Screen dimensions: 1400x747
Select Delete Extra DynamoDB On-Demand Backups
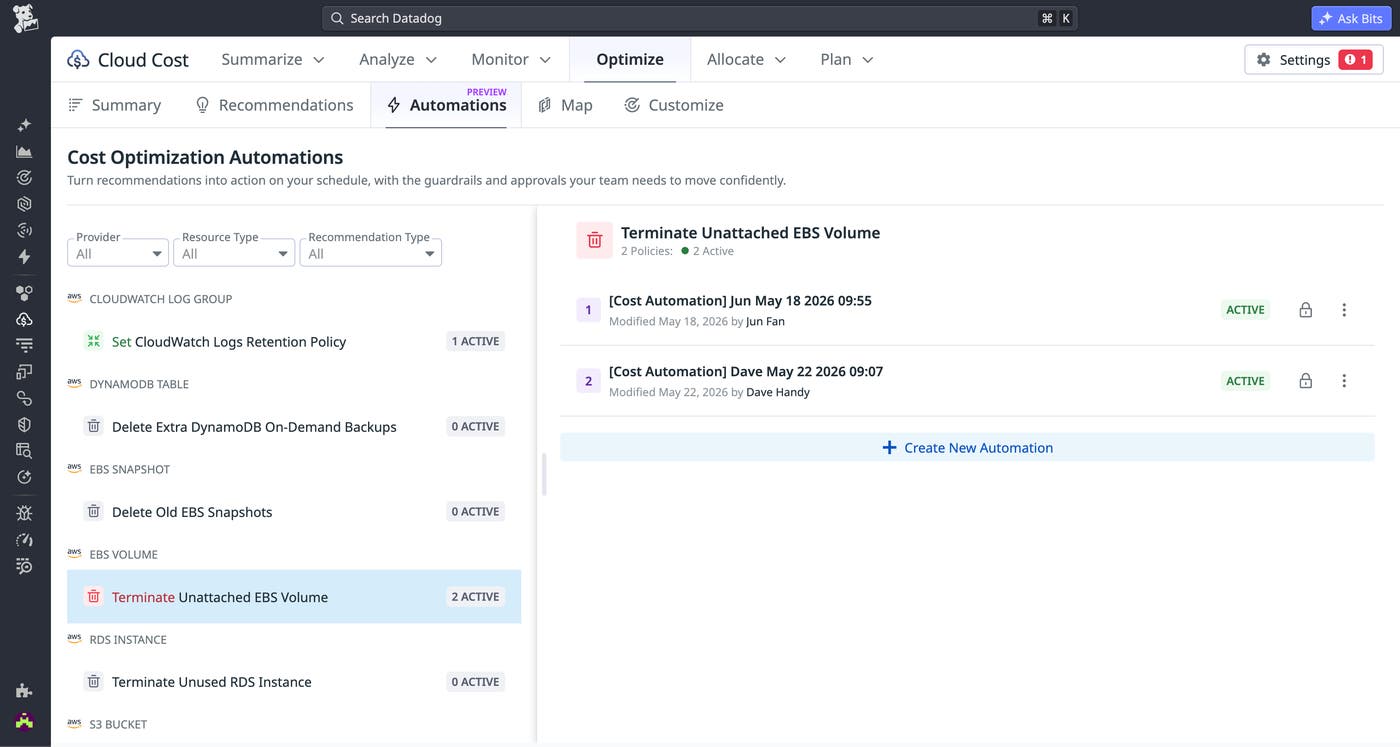294,426
